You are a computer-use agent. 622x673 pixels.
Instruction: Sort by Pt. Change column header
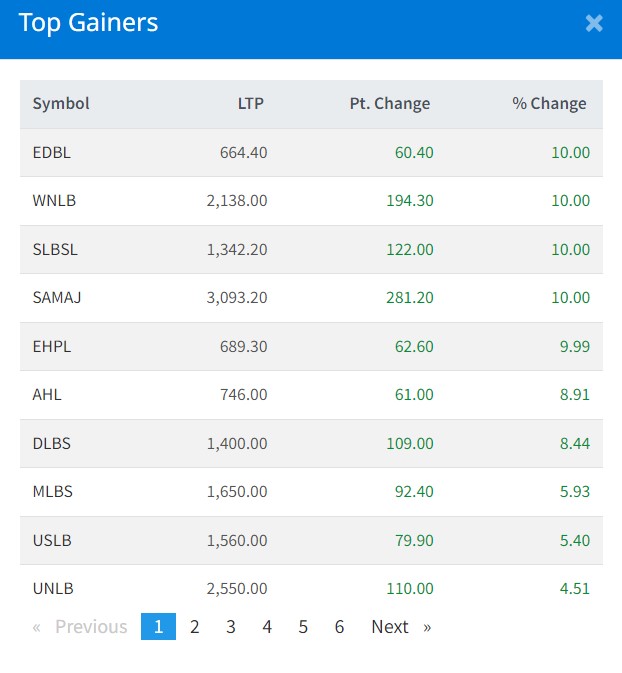(x=390, y=103)
